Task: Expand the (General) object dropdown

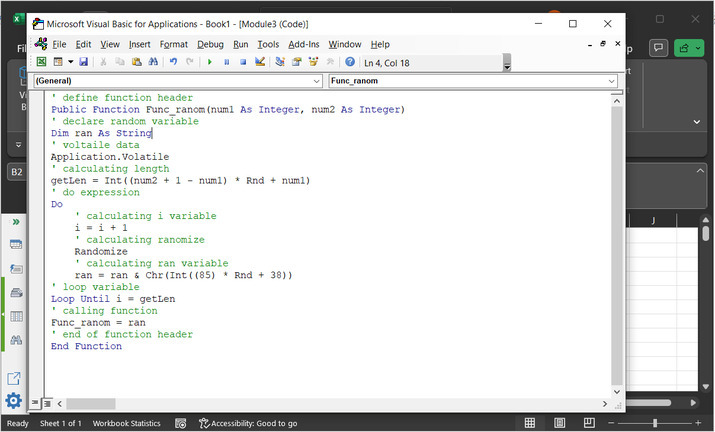Action: point(316,81)
